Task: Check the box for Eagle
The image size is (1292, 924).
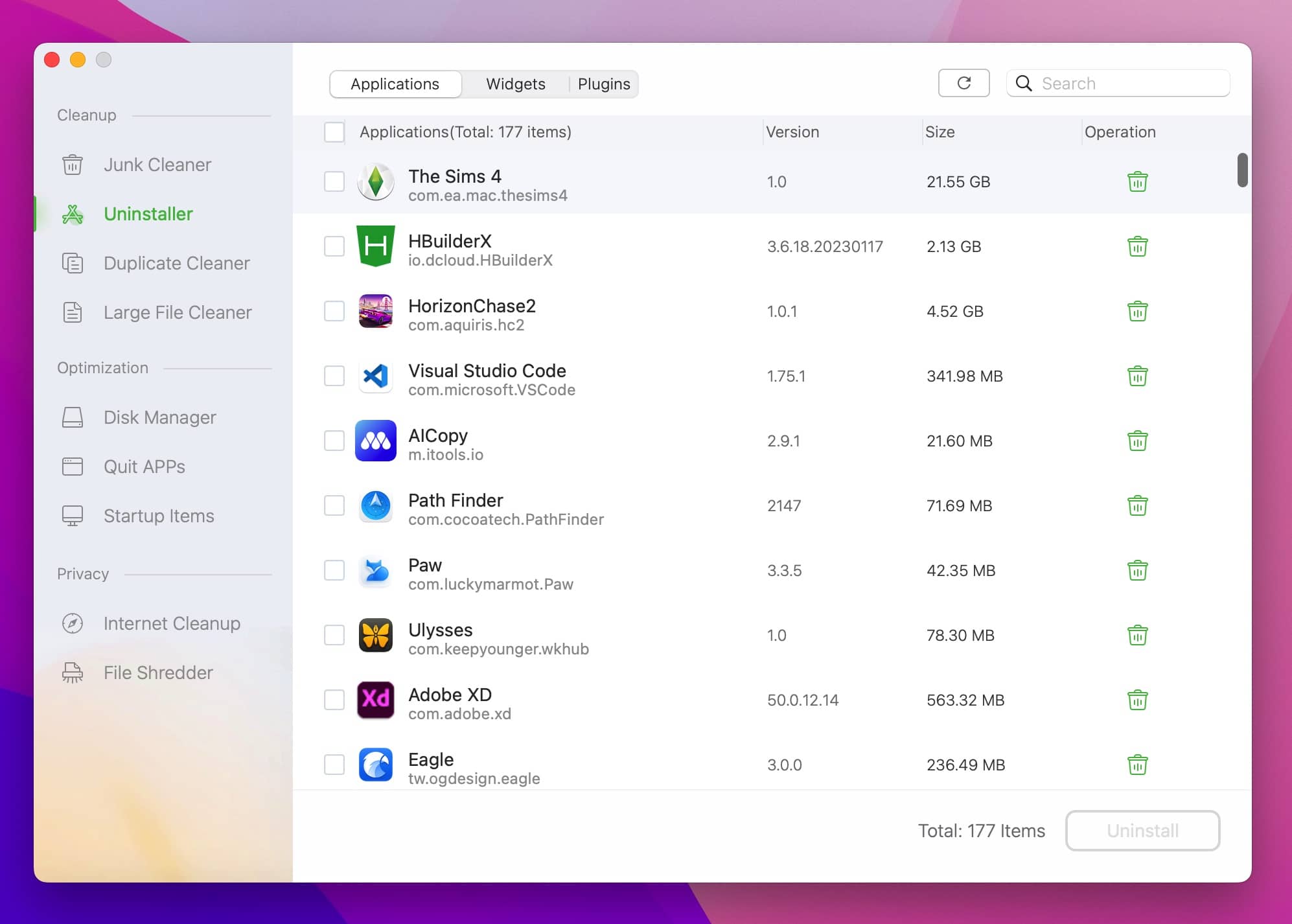Action: tap(334, 765)
